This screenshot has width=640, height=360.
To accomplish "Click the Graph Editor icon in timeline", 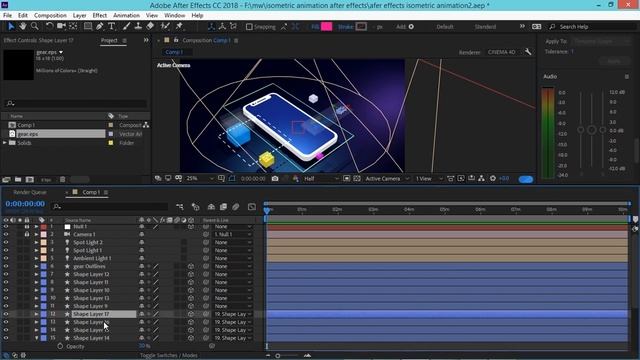I will (252, 207).
